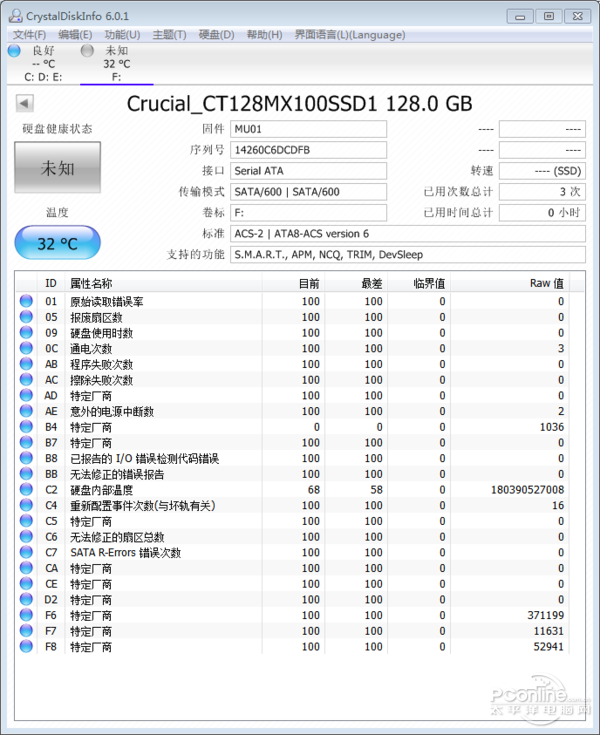Click status orb for attribute 0C 通电次数

[x=26, y=348]
